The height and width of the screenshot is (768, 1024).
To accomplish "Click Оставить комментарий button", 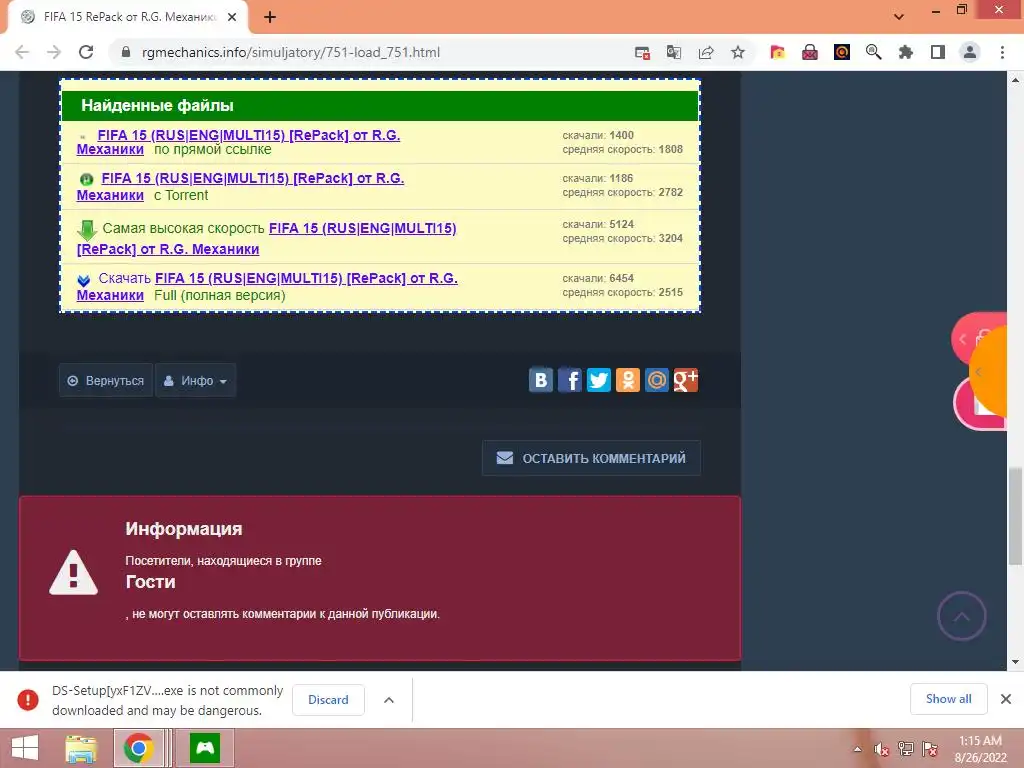I will [591, 458].
